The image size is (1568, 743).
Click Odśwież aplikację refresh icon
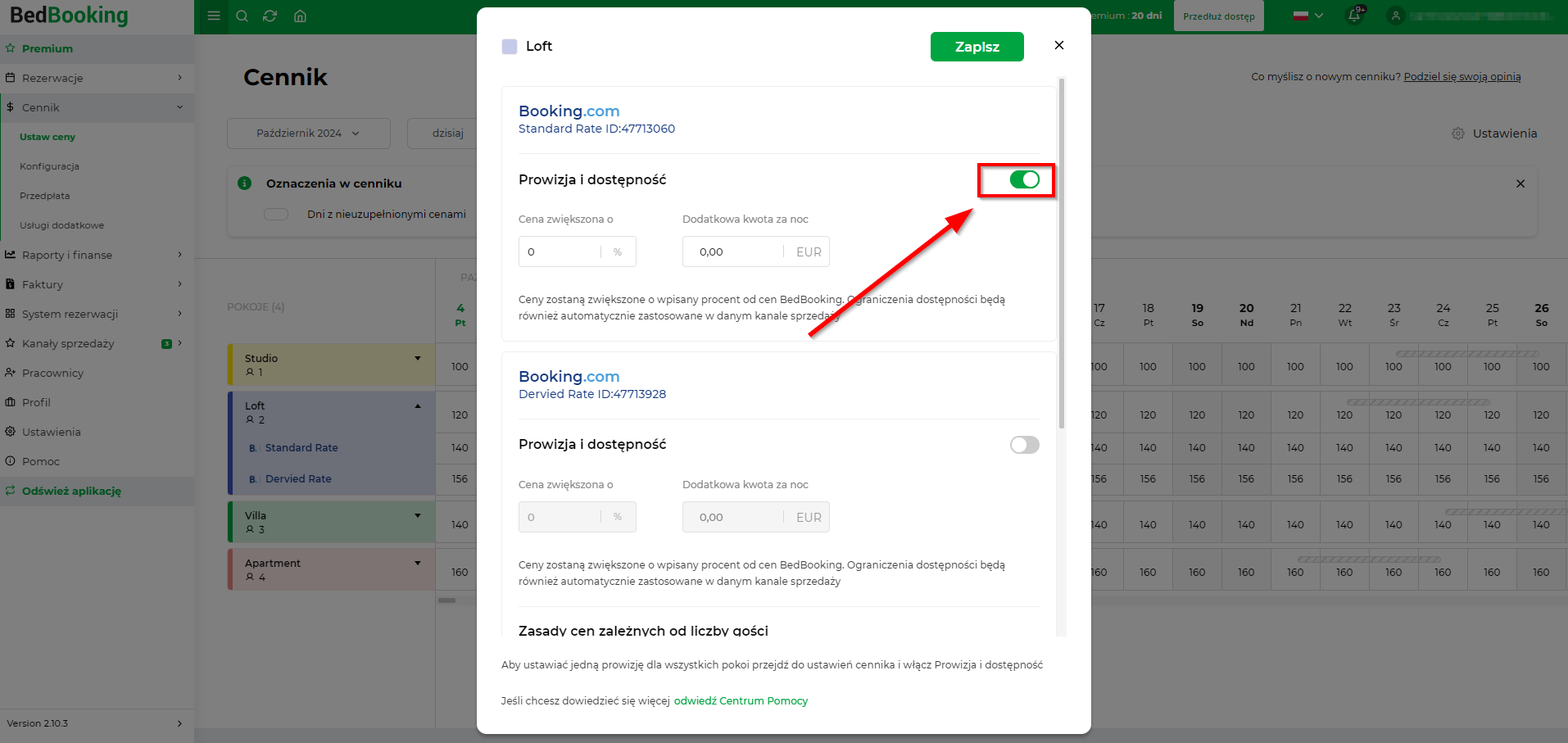(10, 491)
